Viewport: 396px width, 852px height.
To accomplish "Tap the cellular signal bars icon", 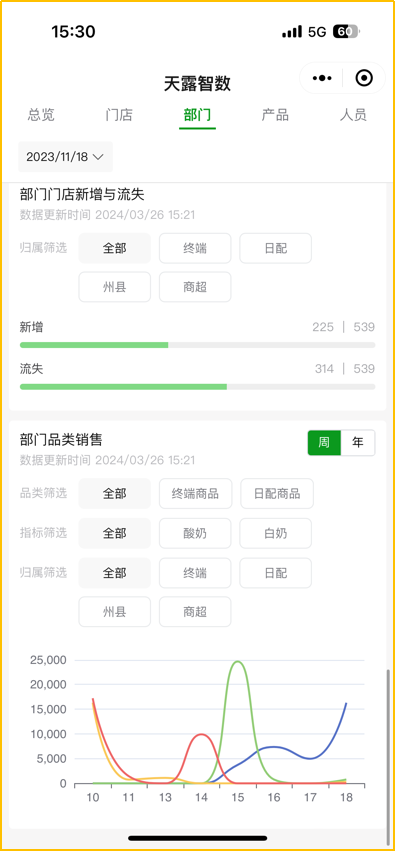I will click(x=292, y=32).
